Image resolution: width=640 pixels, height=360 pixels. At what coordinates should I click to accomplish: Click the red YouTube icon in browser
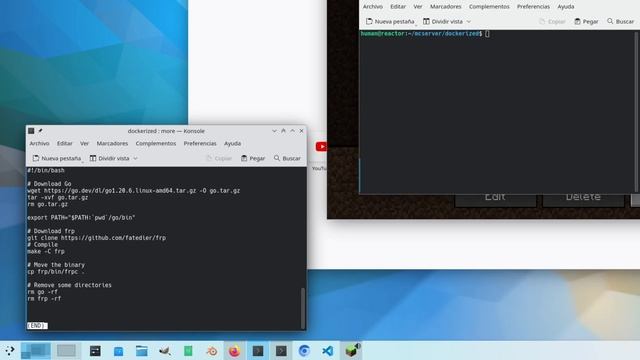point(321,146)
